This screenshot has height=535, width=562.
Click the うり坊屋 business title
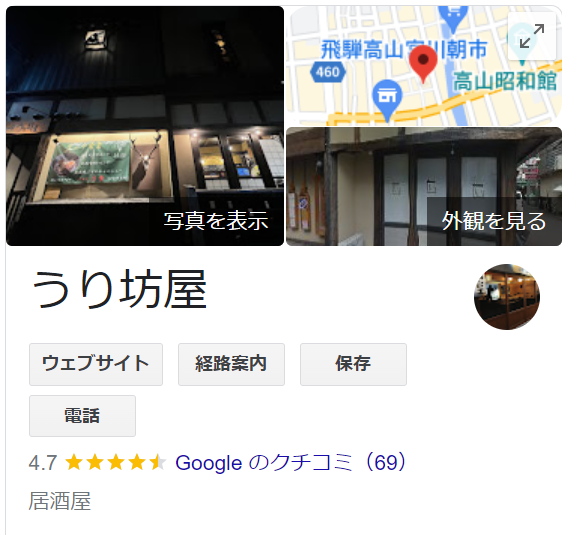[120, 290]
